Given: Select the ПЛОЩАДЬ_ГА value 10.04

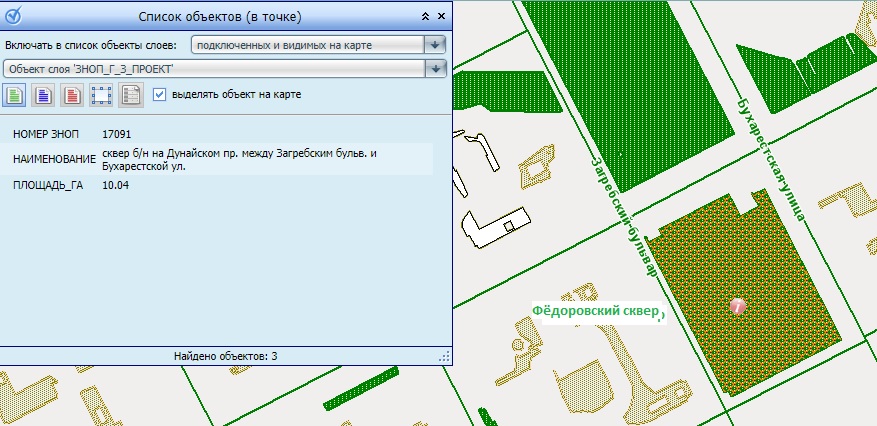Looking at the screenshot, I should click(116, 186).
